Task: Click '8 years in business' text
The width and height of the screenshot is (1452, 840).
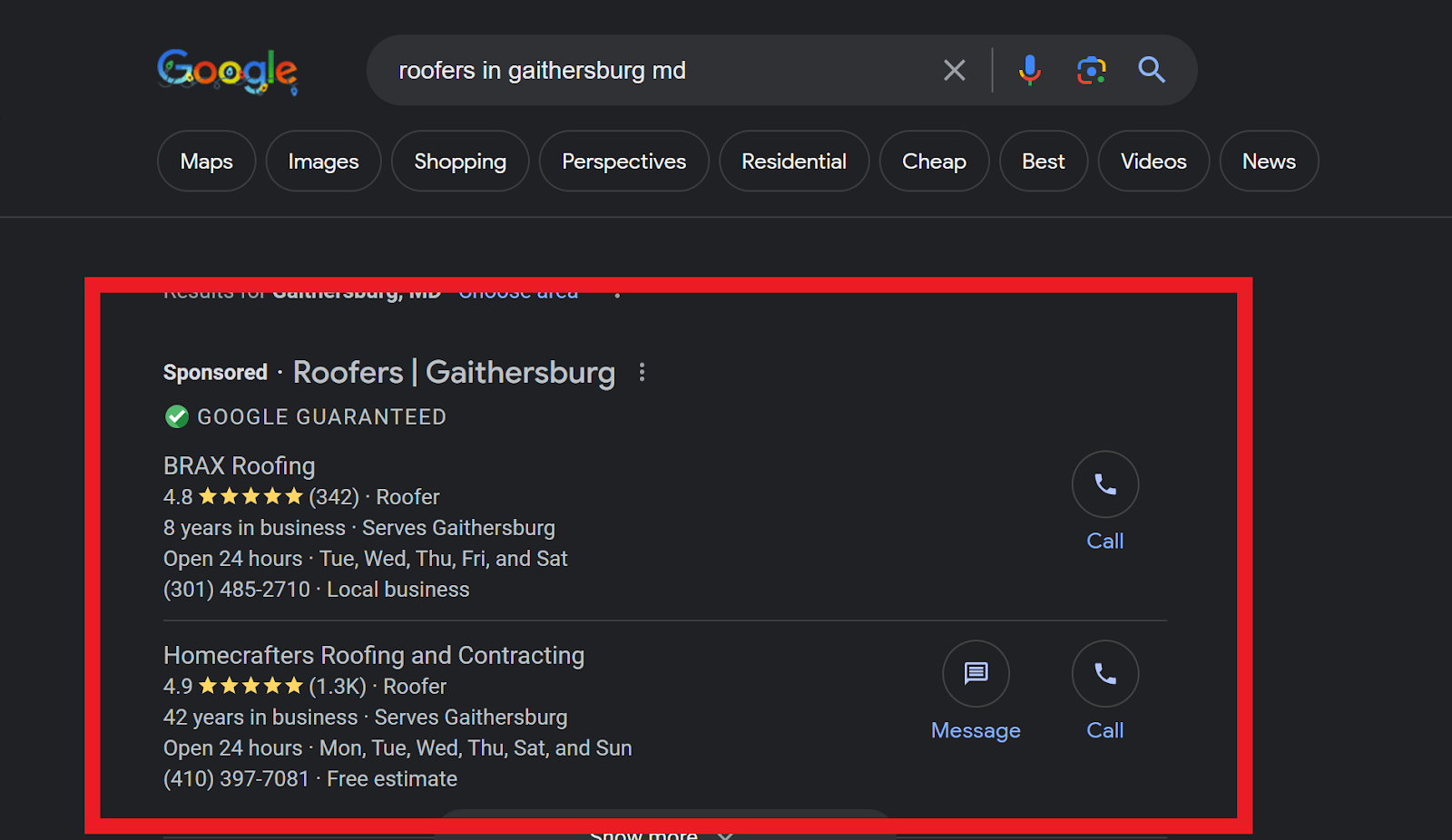Action: tap(254, 528)
